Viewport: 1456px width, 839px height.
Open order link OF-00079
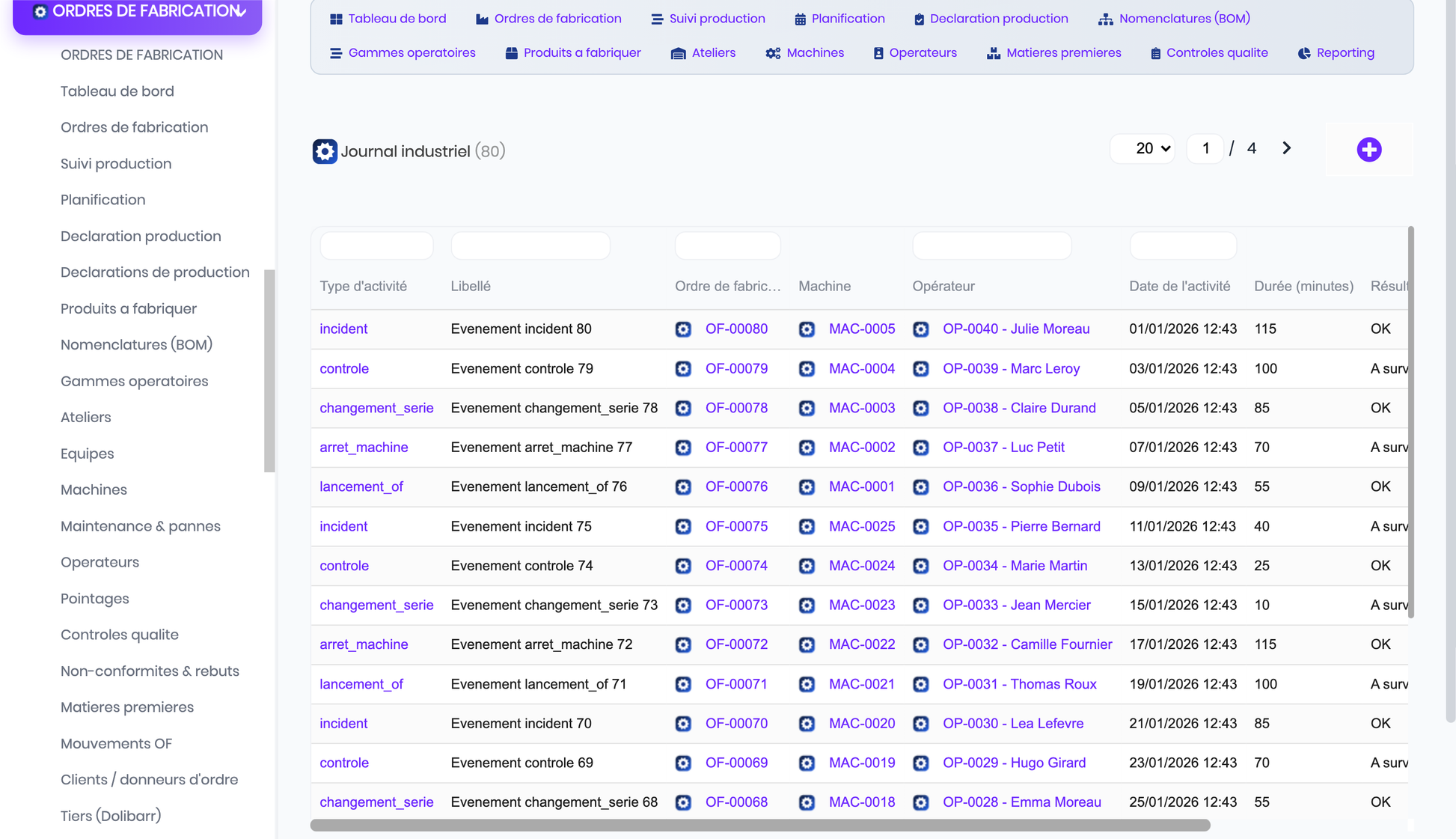point(736,369)
